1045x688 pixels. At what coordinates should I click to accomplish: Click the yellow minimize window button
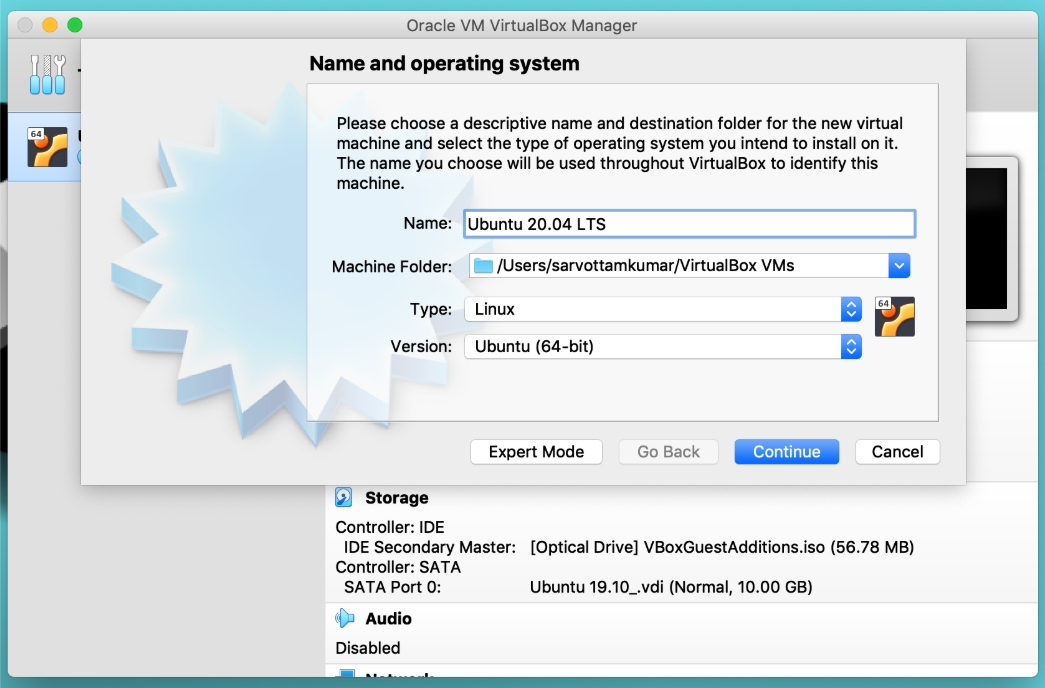click(50, 25)
